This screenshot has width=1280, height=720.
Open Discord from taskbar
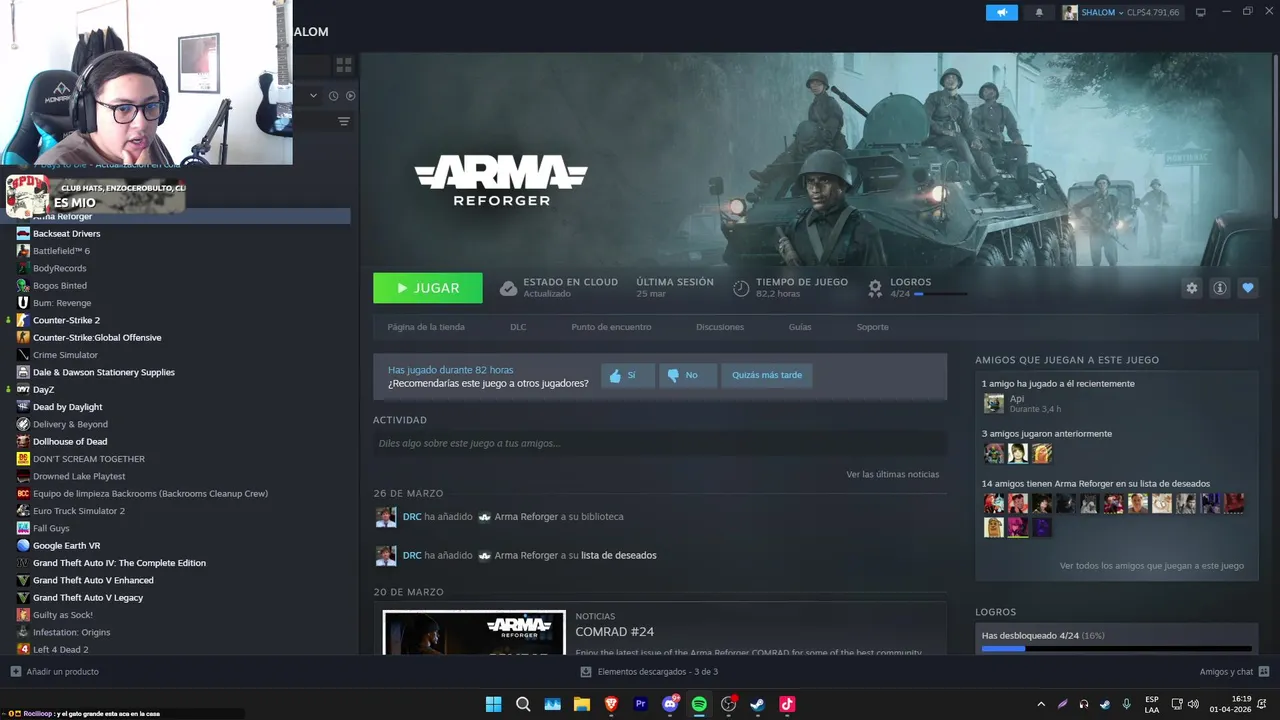[670, 704]
